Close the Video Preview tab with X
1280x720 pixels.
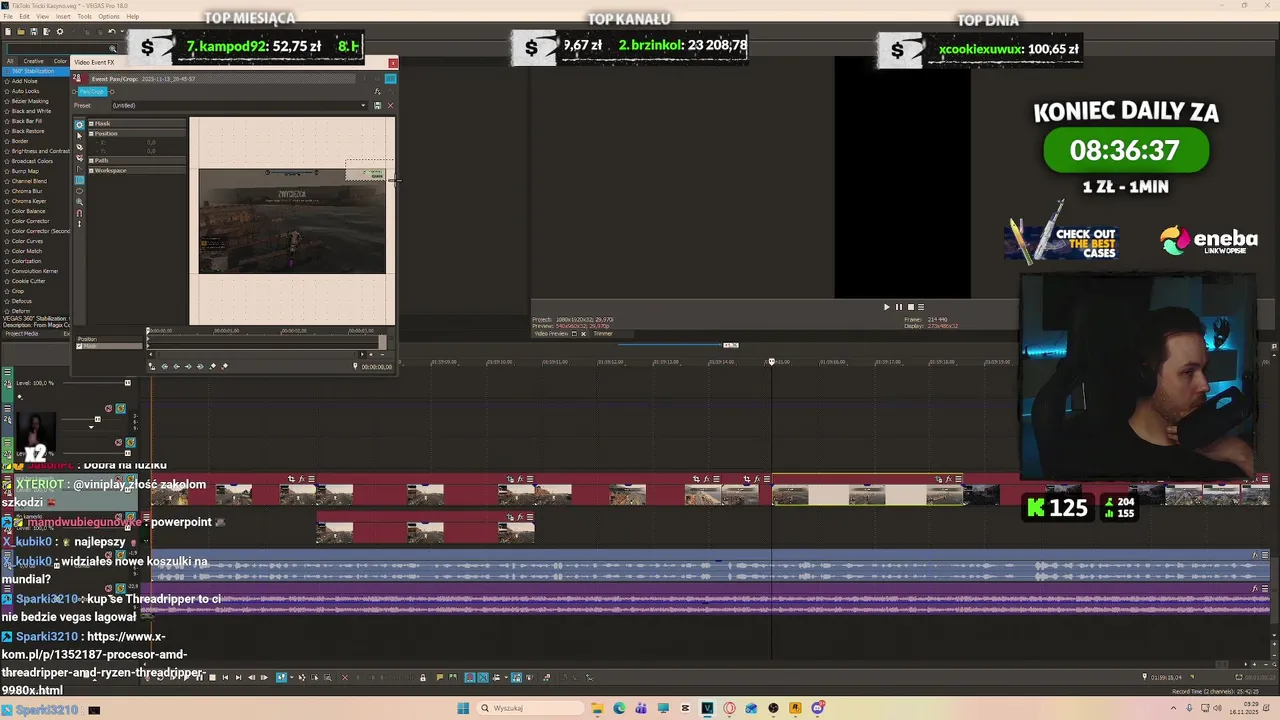point(583,334)
